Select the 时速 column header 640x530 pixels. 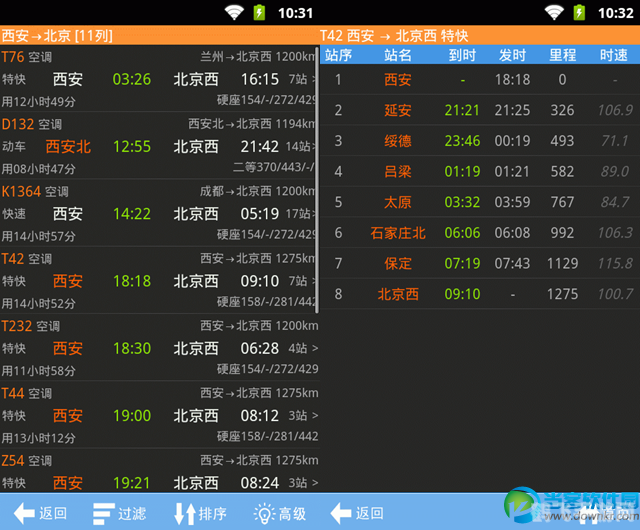pyautogui.click(x=614, y=54)
